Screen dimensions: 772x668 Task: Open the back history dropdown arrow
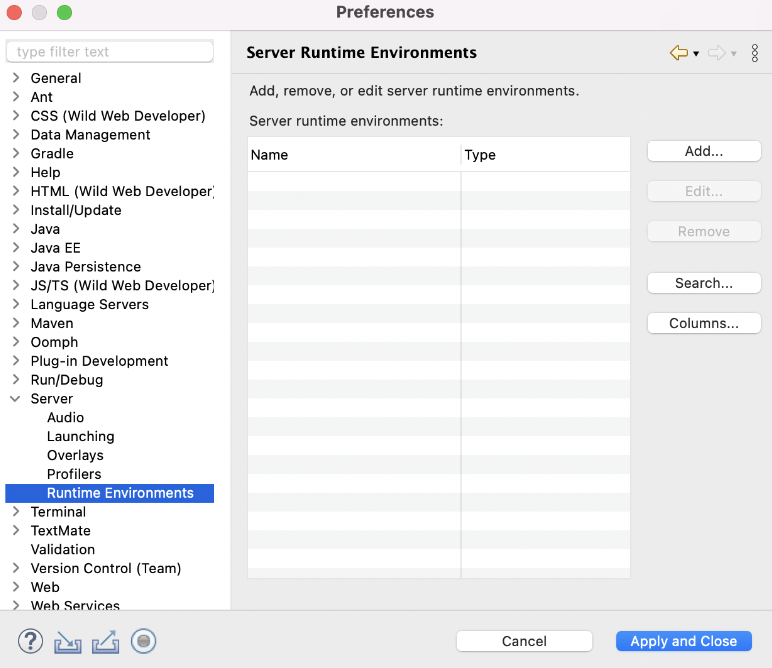tap(696, 54)
